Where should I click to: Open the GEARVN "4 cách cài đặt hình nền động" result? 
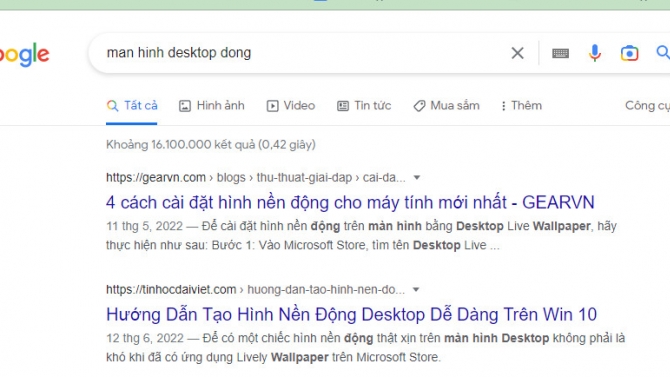tap(350, 202)
